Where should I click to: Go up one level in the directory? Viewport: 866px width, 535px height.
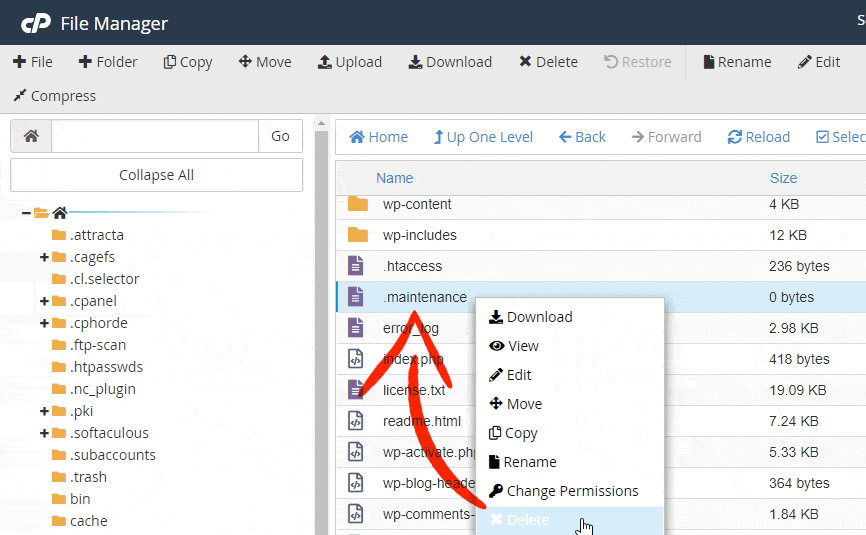(482, 137)
